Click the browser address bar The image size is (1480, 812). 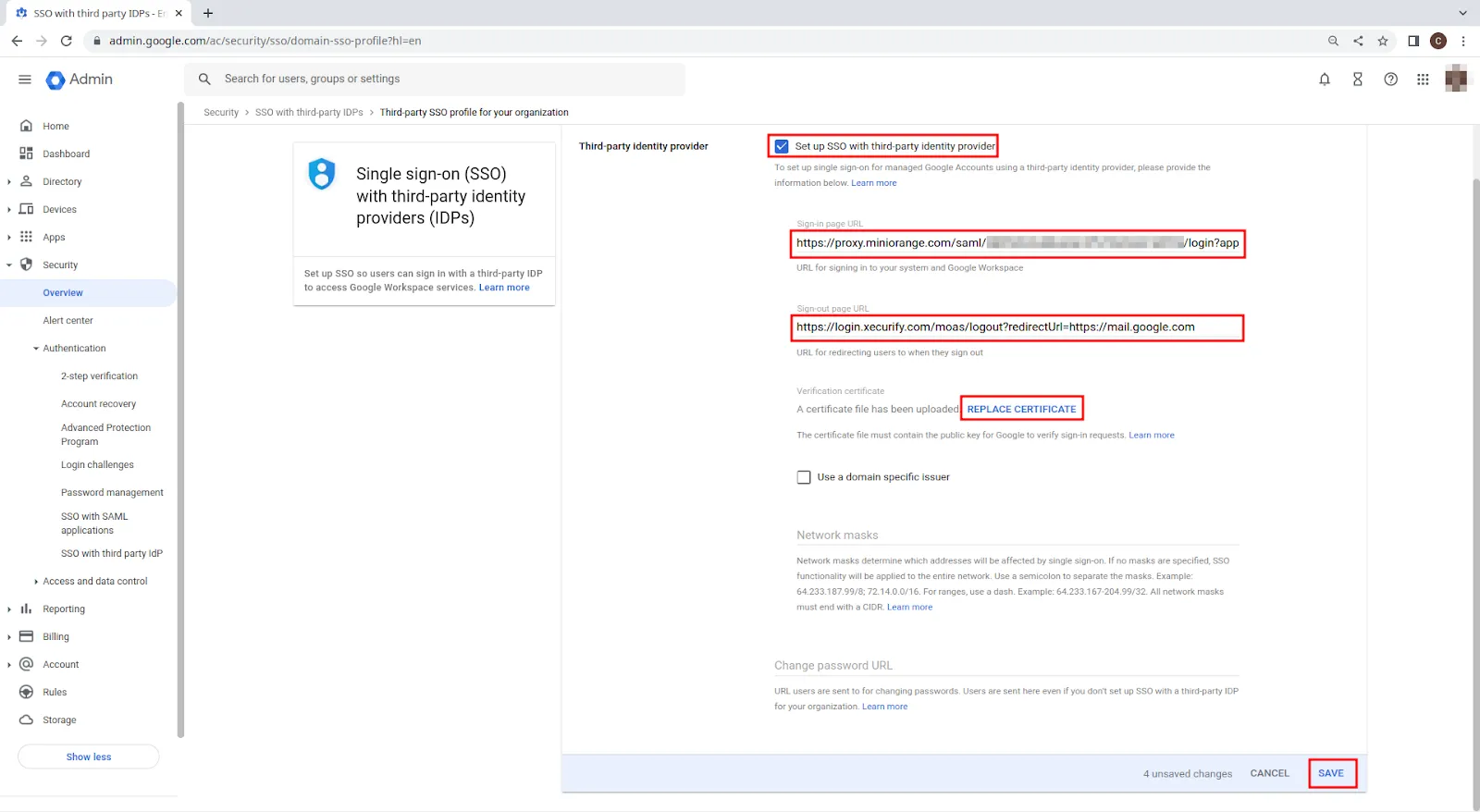(x=703, y=41)
